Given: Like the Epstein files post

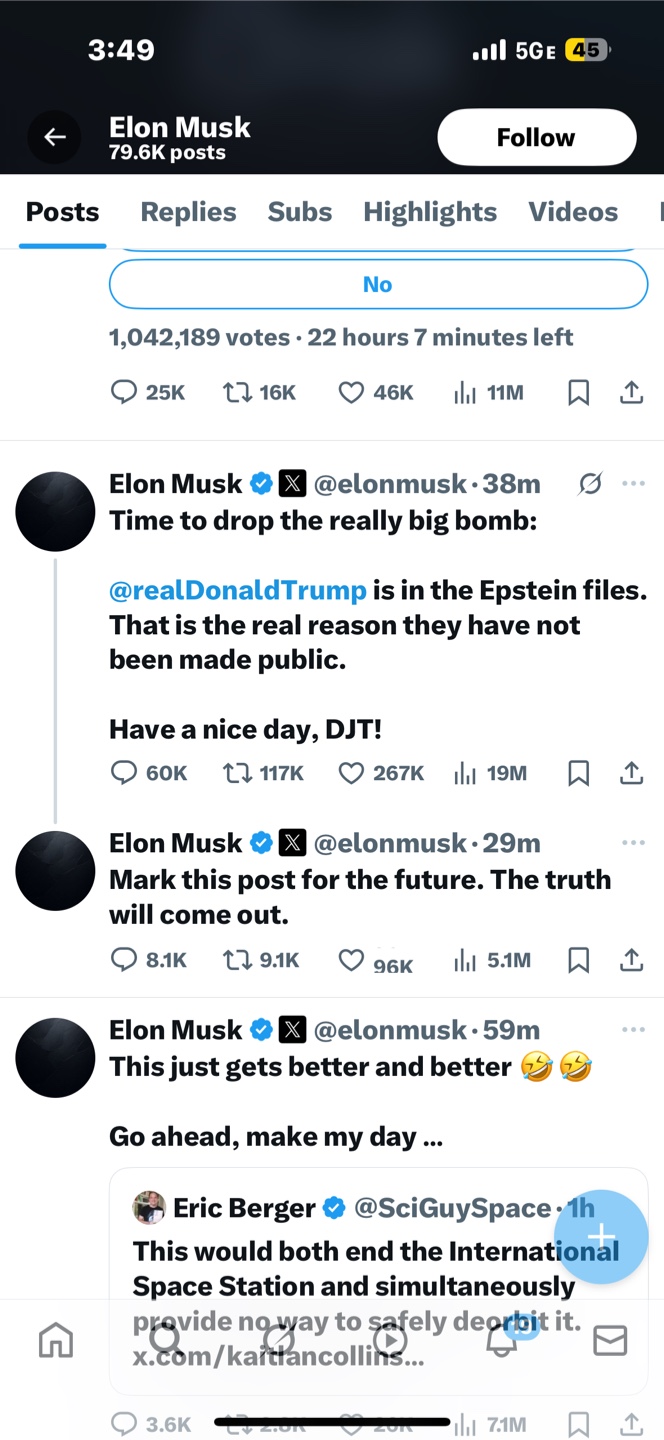Looking at the screenshot, I should click(381, 773).
